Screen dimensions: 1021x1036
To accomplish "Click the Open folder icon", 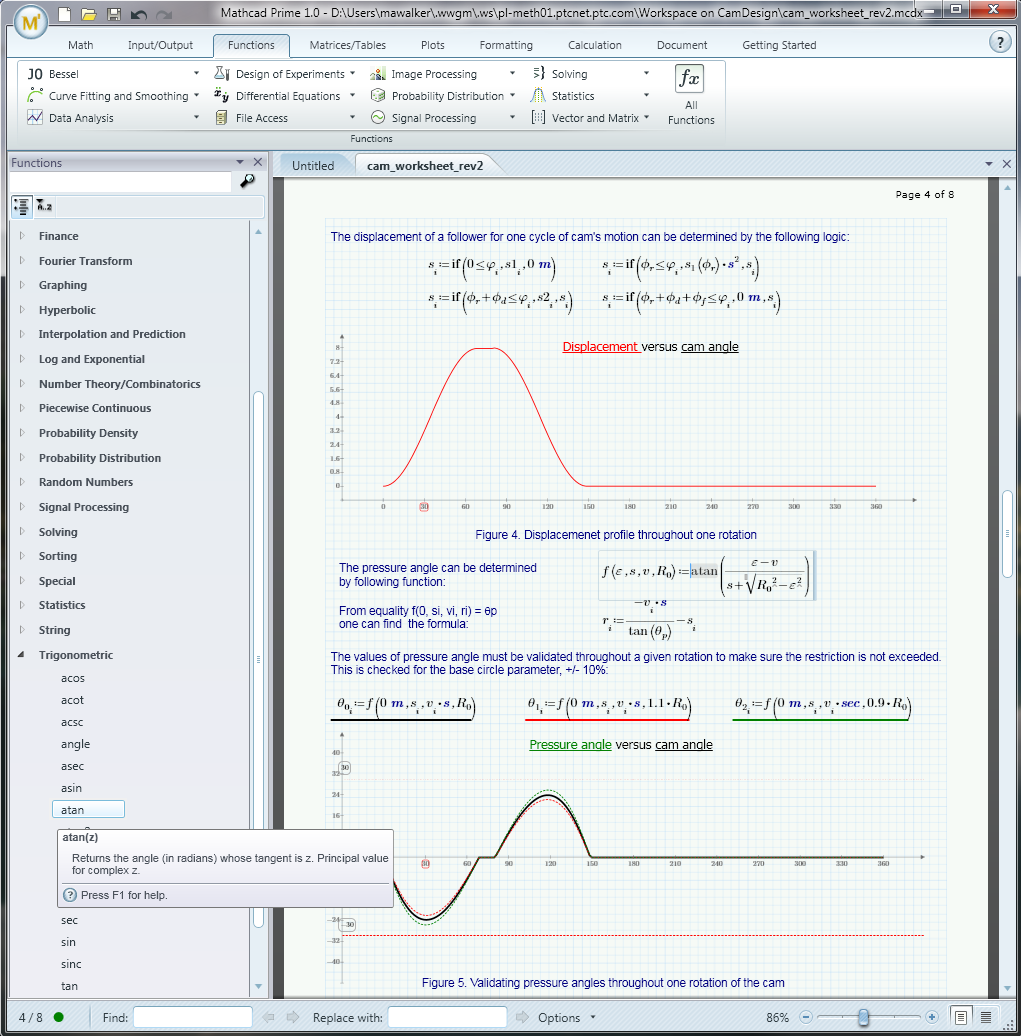I will point(89,15).
